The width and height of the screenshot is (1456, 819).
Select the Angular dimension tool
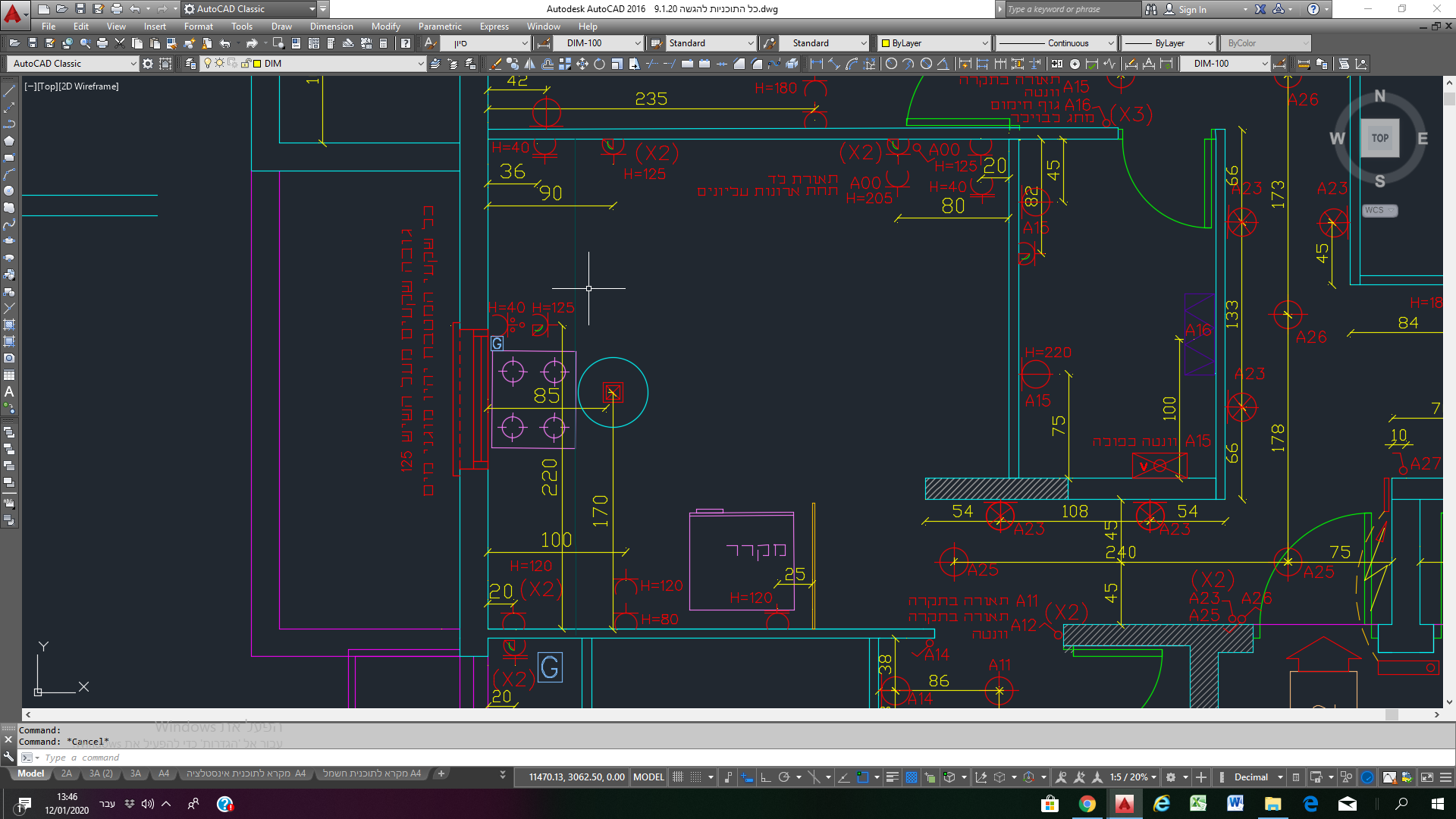[x=943, y=64]
